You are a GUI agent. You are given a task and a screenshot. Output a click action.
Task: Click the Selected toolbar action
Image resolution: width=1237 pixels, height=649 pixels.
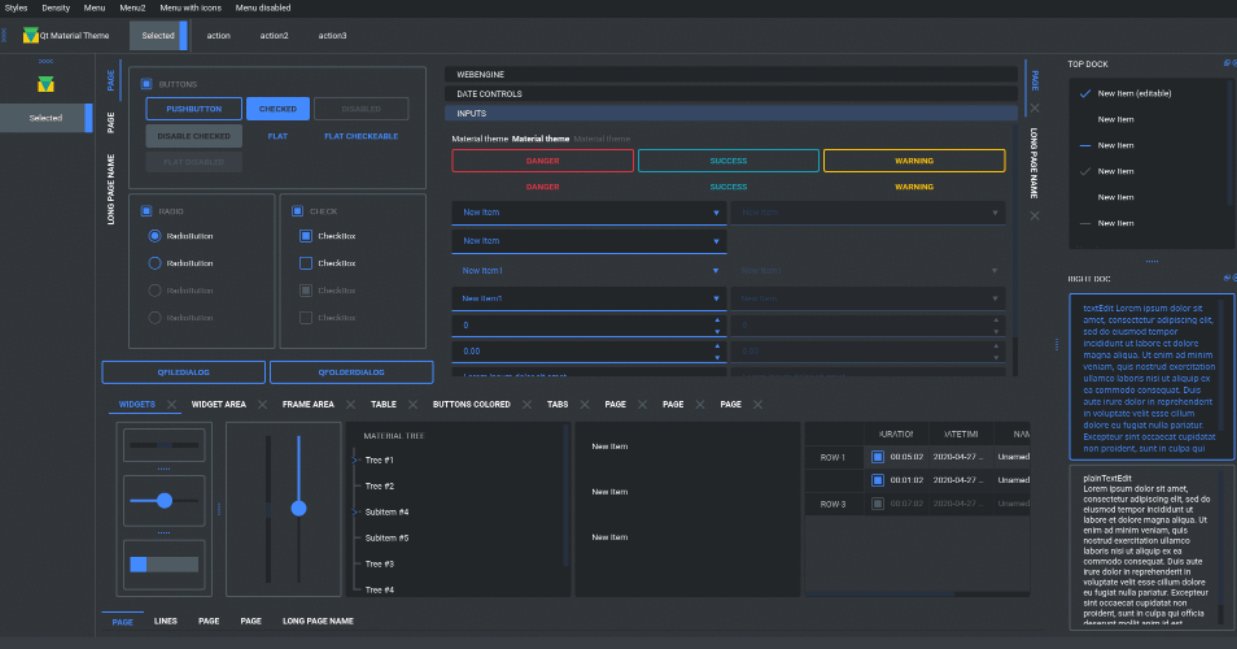click(x=158, y=36)
